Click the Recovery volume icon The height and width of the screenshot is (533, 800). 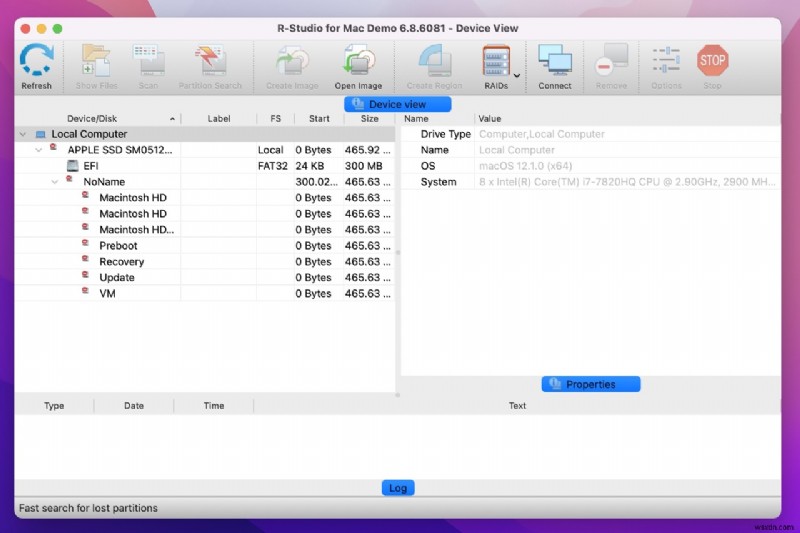[x=85, y=259]
